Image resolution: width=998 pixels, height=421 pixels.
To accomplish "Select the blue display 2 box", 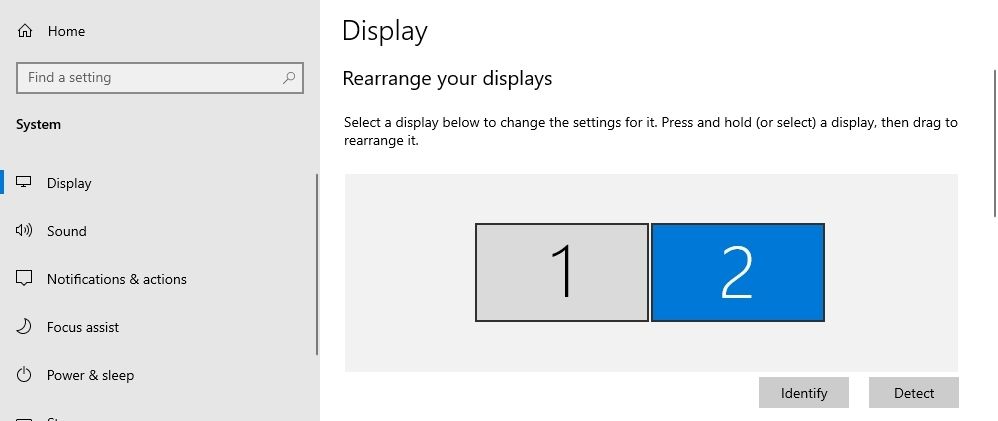I will point(738,272).
